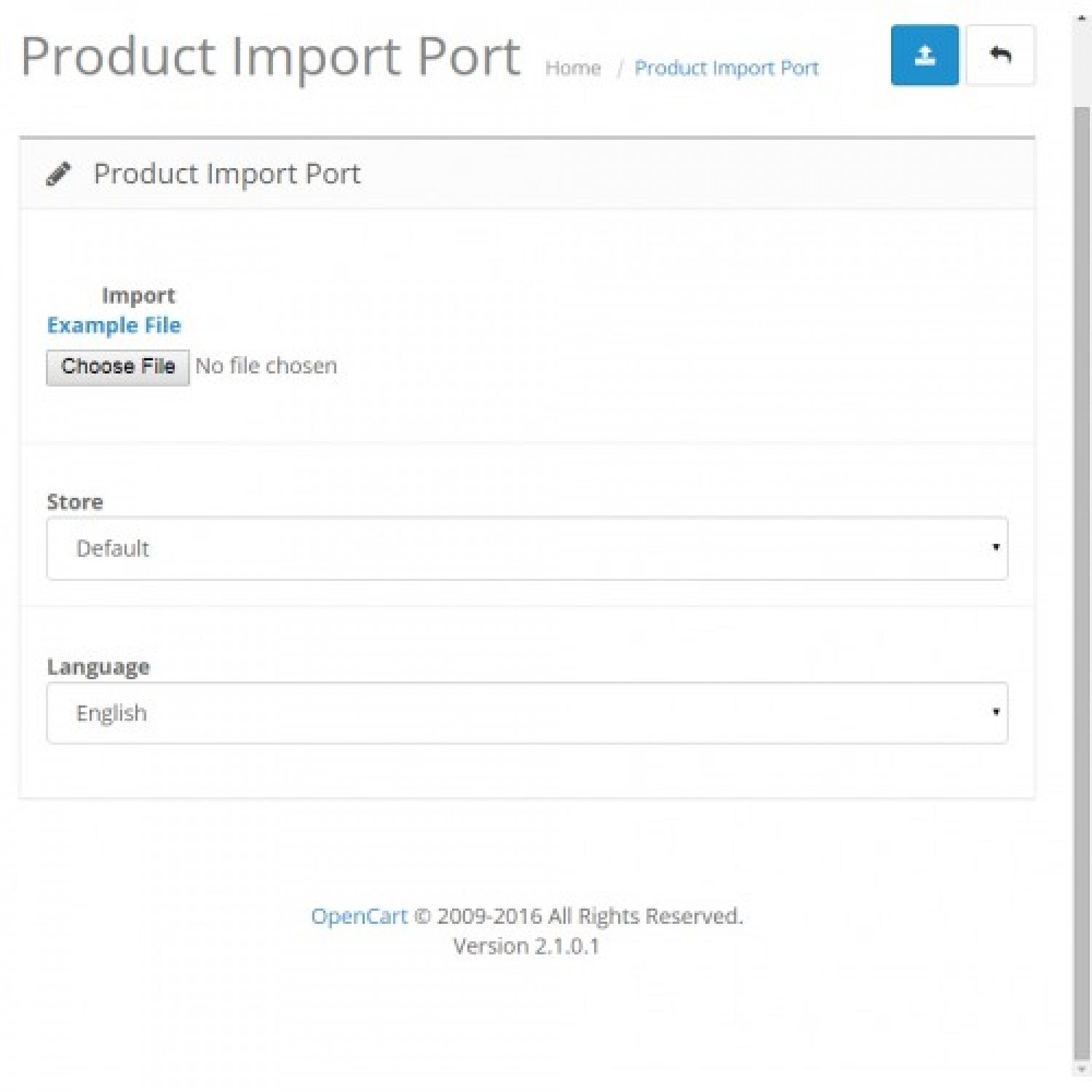Click the pencil icon in panel header
Screen dimensions: 1092x1092
pyautogui.click(x=58, y=174)
